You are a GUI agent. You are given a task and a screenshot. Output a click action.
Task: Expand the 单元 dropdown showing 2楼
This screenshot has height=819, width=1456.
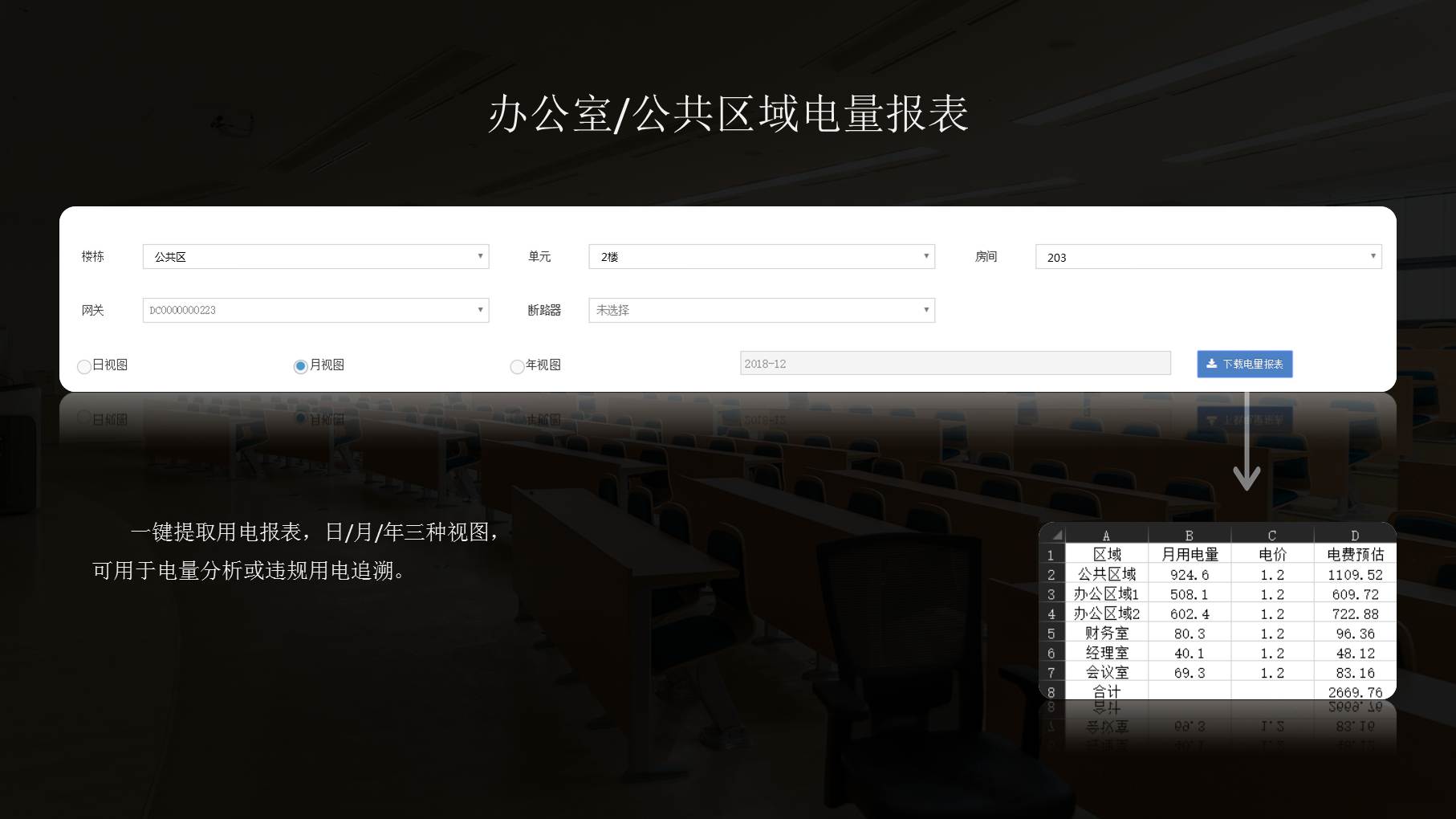point(761,257)
